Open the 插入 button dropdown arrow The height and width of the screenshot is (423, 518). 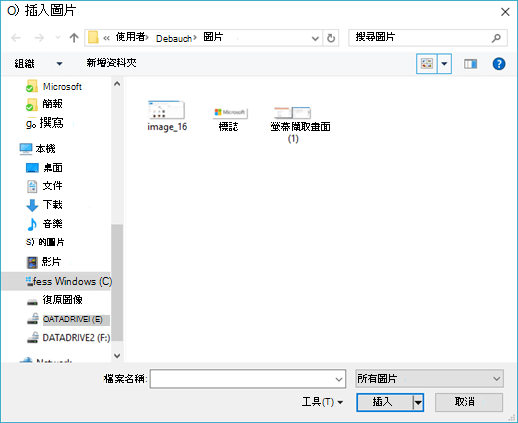(x=418, y=403)
